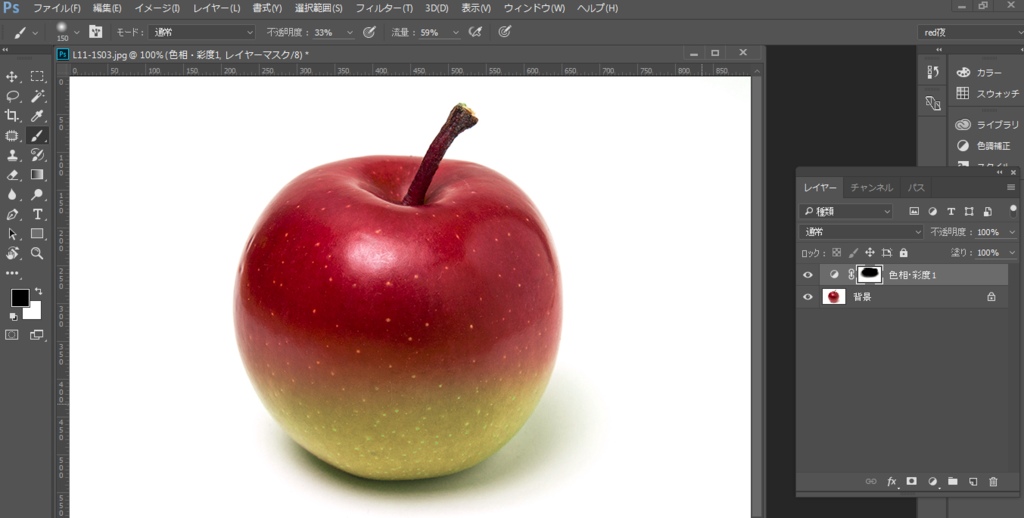Toggle lock position
This screenshot has width=1024, height=518.
click(870, 253)
